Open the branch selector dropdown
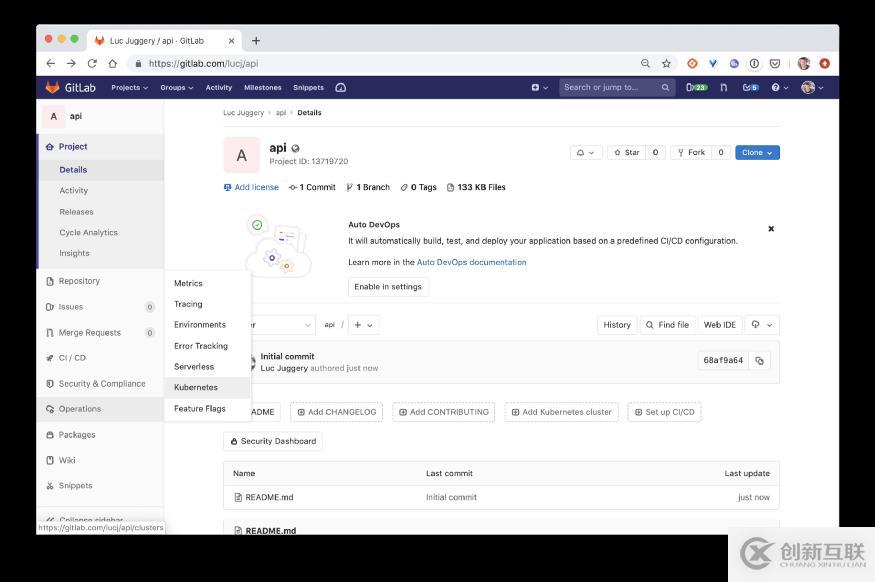This screenshot has height=582, width=875. click(283, 325)
